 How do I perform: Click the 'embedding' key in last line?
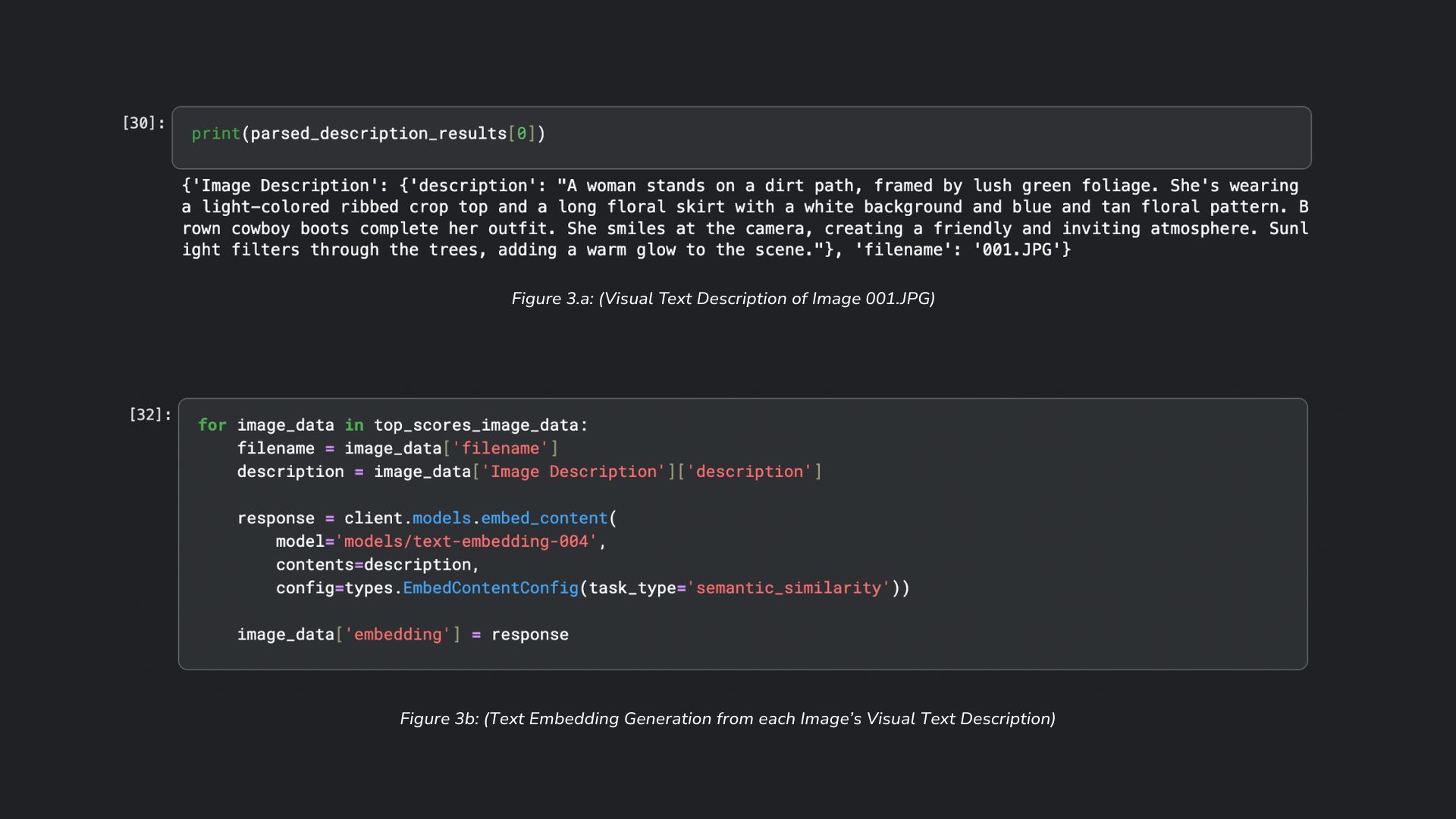397,635
